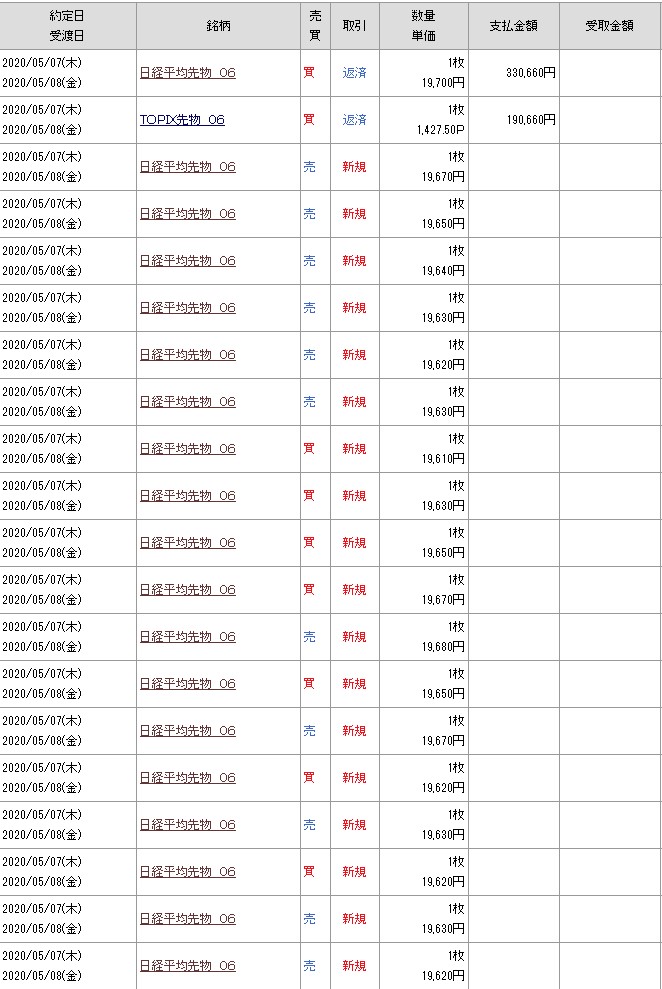Select the 売買 column header
662x989 pixels.
[x=316, y=26]
